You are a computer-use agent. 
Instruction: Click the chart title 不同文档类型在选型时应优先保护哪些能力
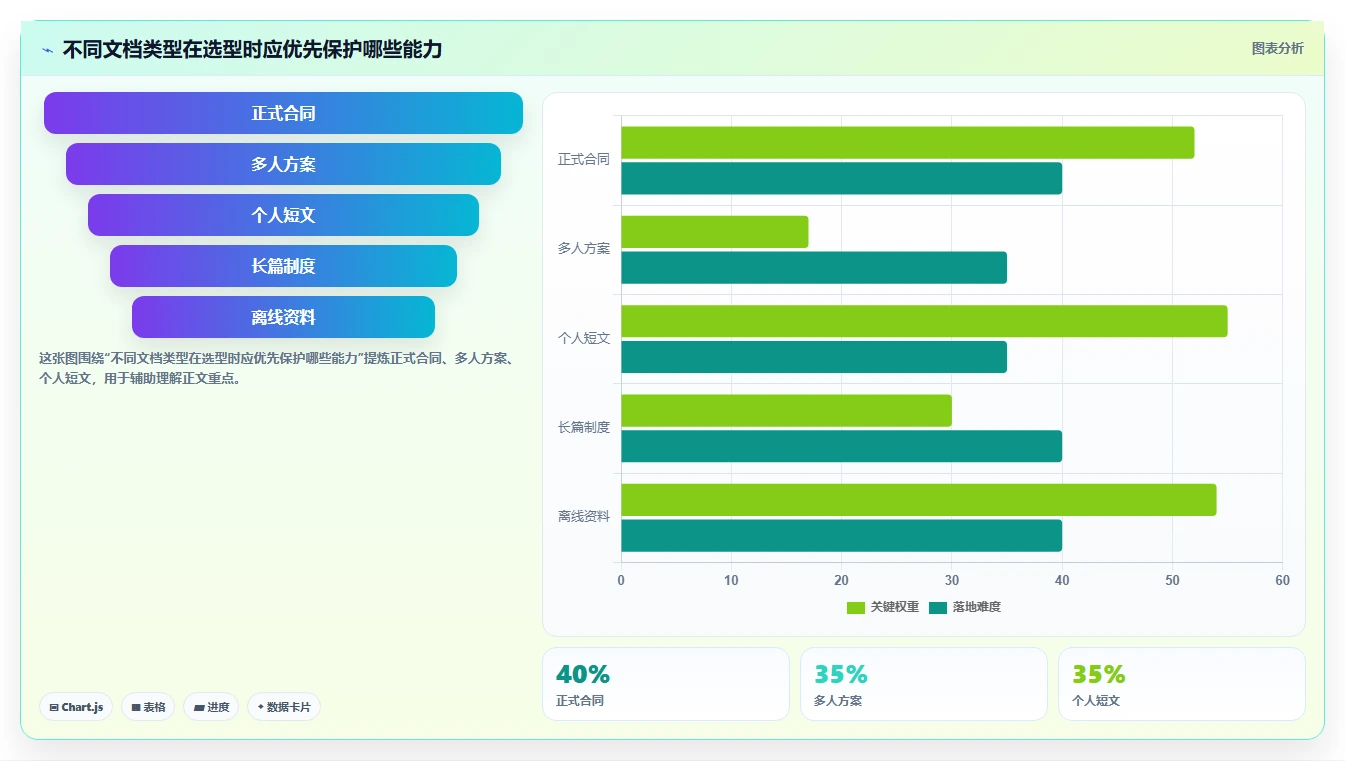point(252,50)
